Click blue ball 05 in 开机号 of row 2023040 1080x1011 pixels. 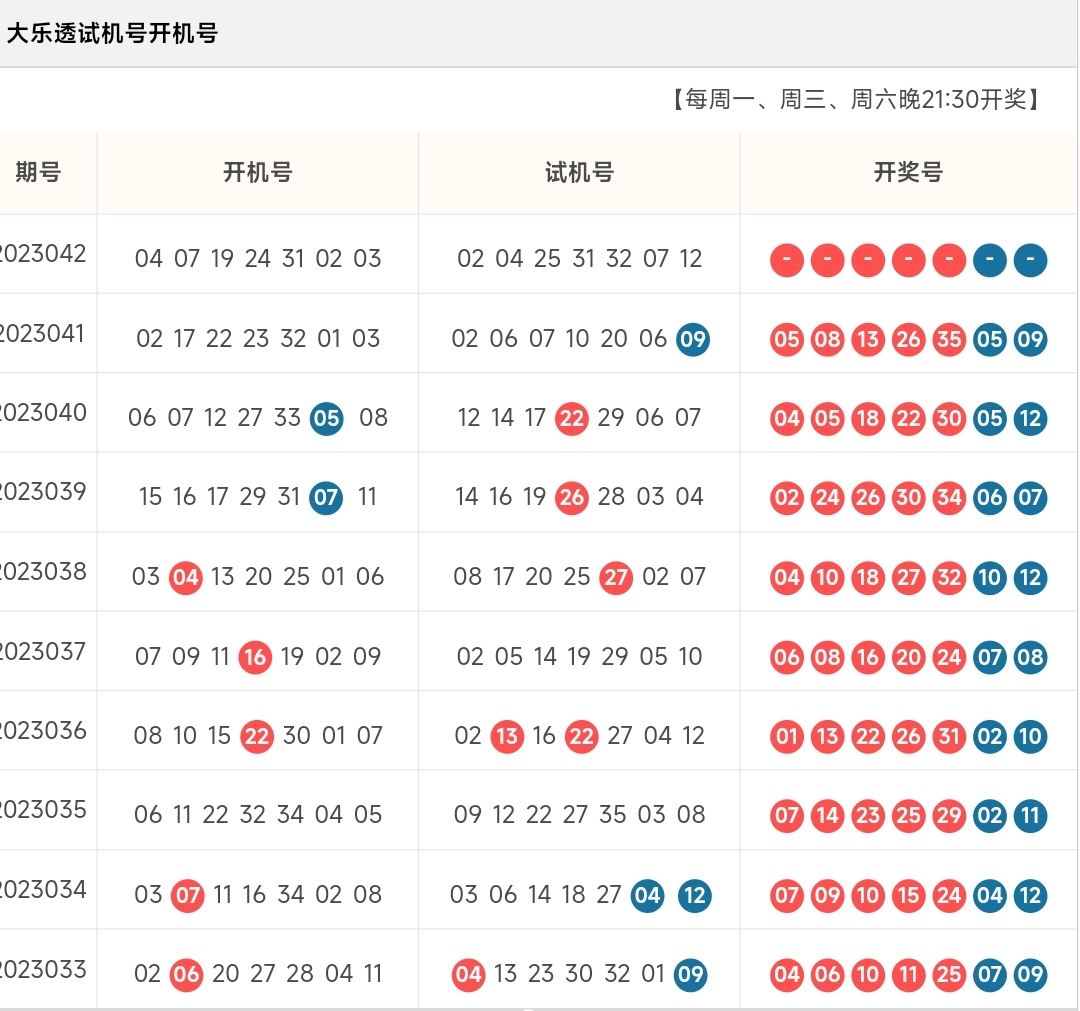pos(326,418)
